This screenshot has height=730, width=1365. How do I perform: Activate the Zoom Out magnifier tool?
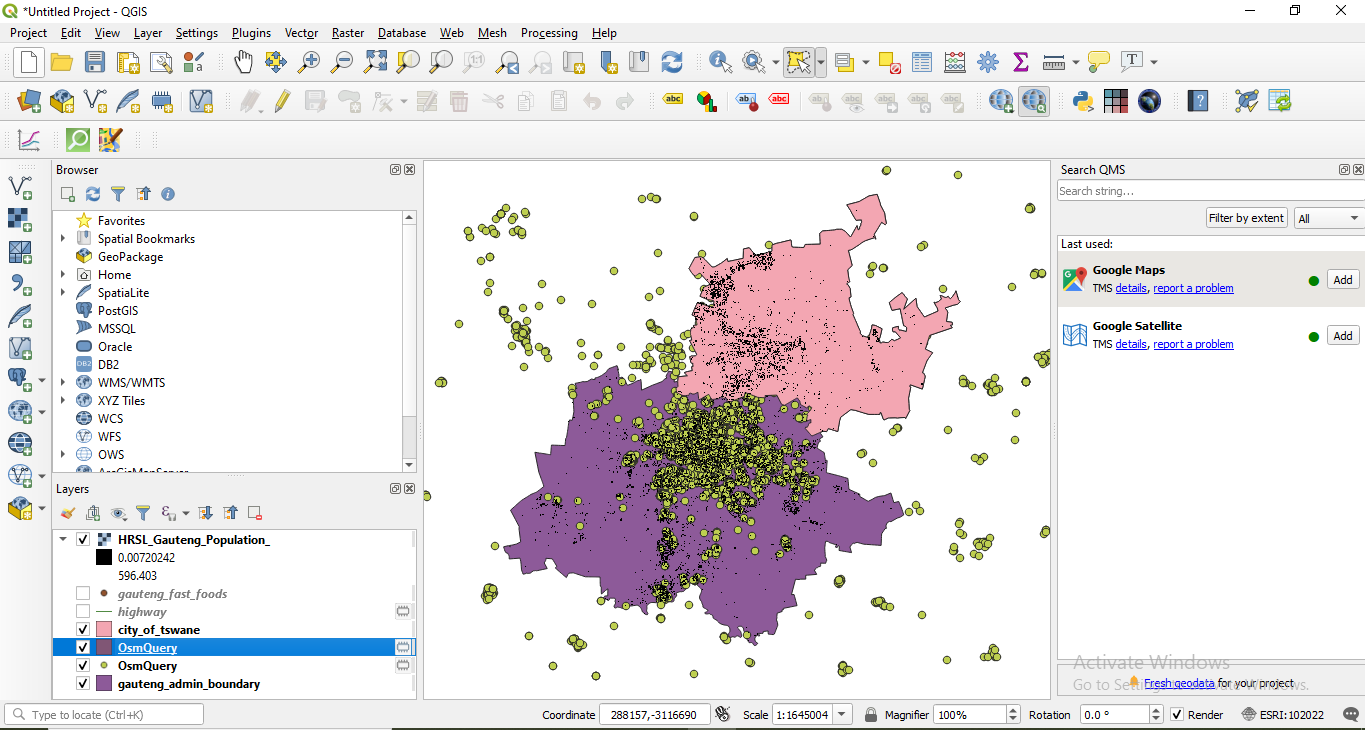pyautogui.click(x=342, y=62)
